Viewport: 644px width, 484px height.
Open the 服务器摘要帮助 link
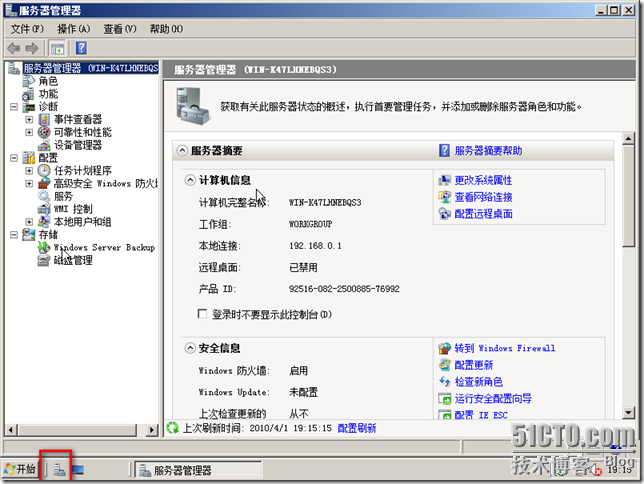[x=488, y=151]
